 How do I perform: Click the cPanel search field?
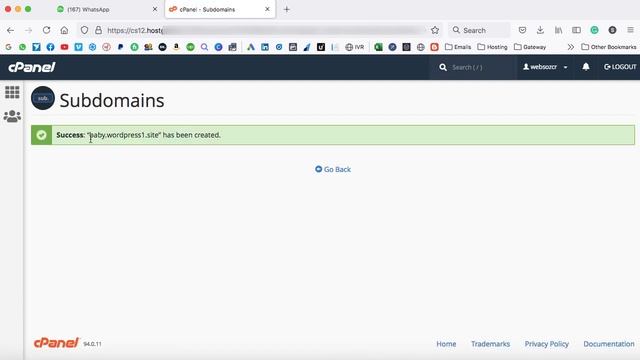tap(473, 67)
